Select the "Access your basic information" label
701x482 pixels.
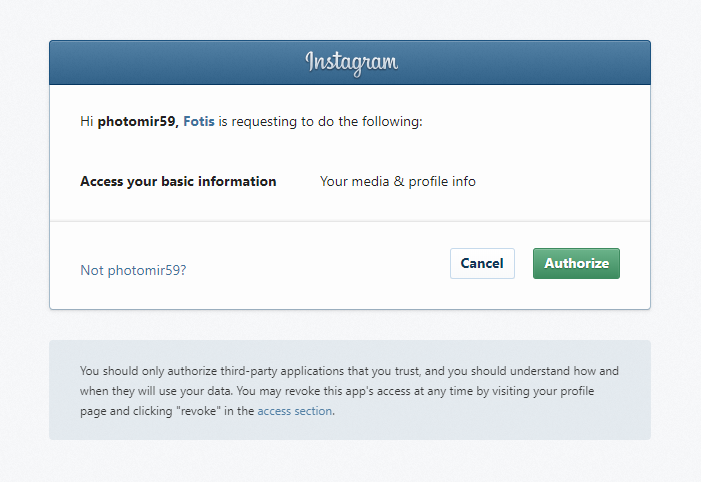(178, 182)
